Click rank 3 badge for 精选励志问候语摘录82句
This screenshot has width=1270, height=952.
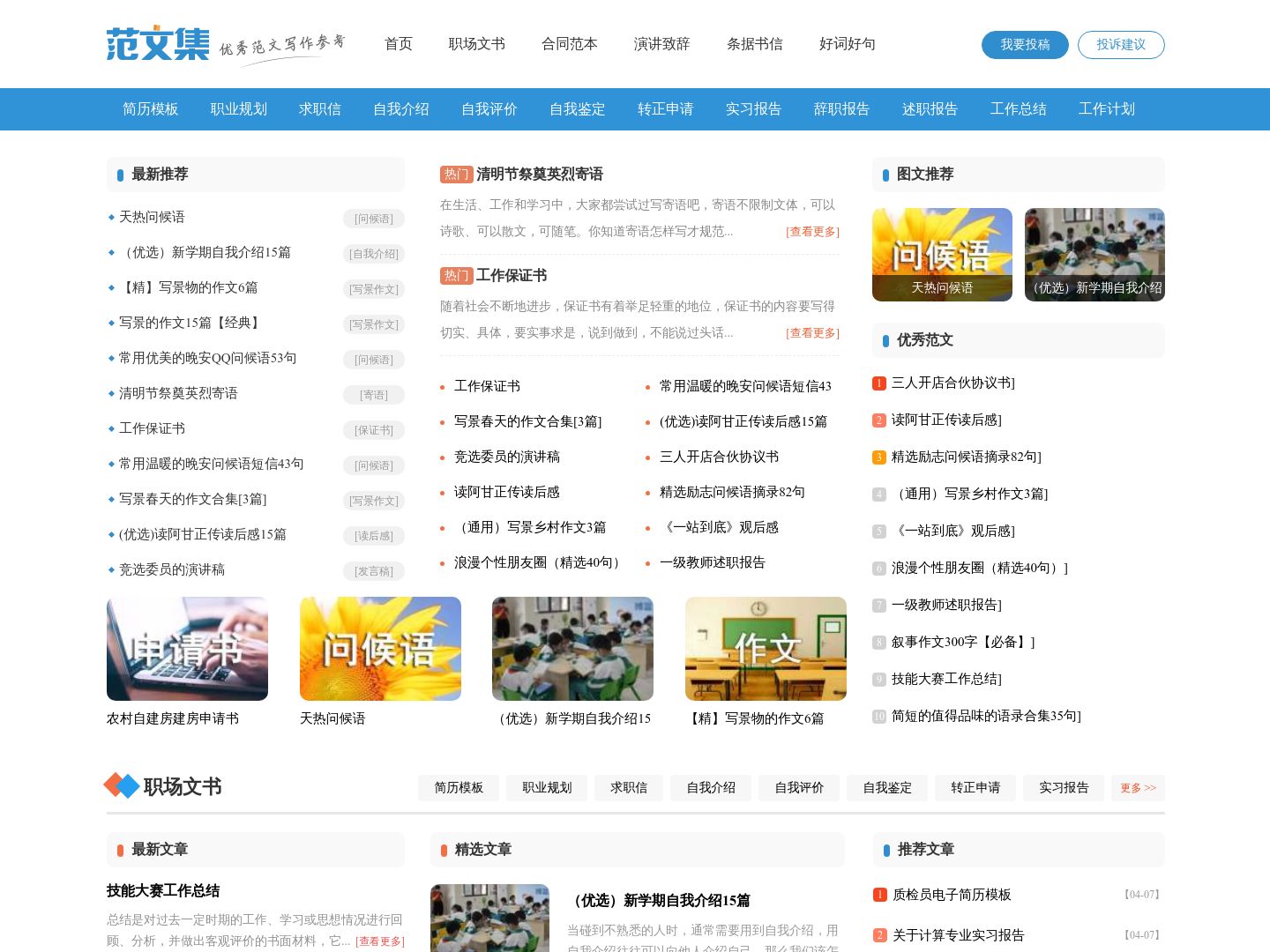pos(878,457)
